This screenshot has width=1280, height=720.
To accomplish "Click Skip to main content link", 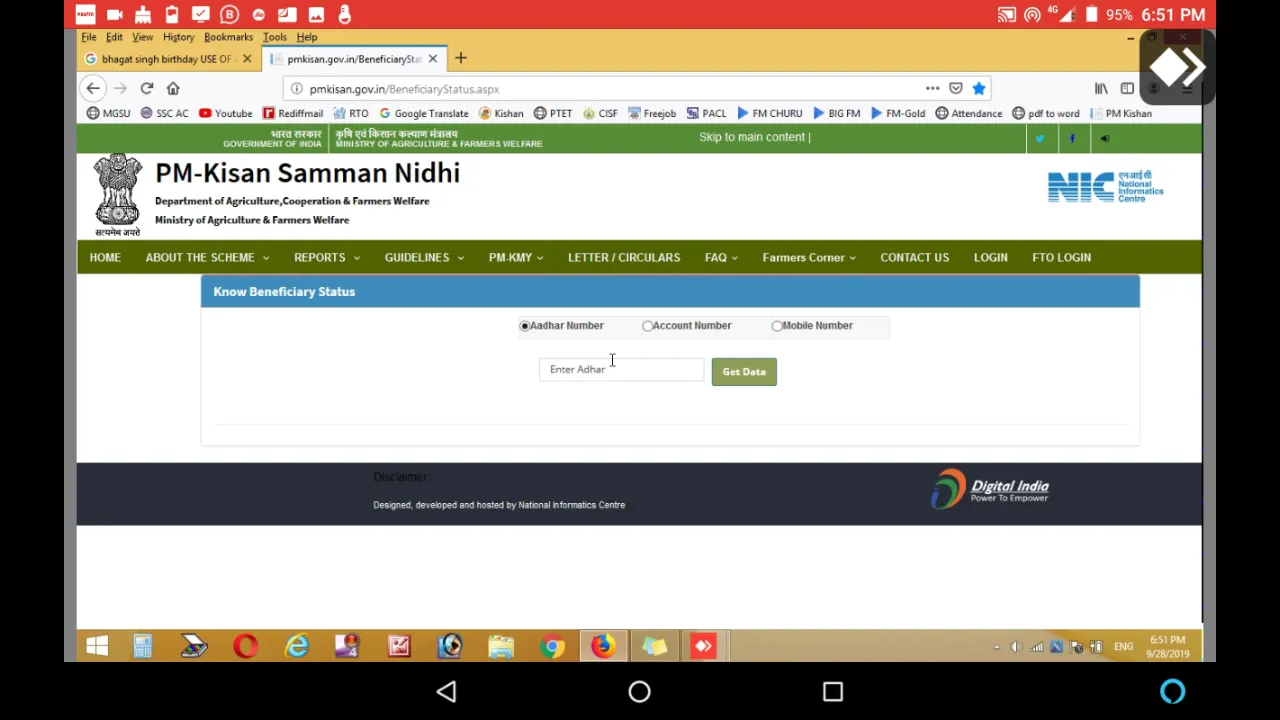I will click(x=752, y=137).
